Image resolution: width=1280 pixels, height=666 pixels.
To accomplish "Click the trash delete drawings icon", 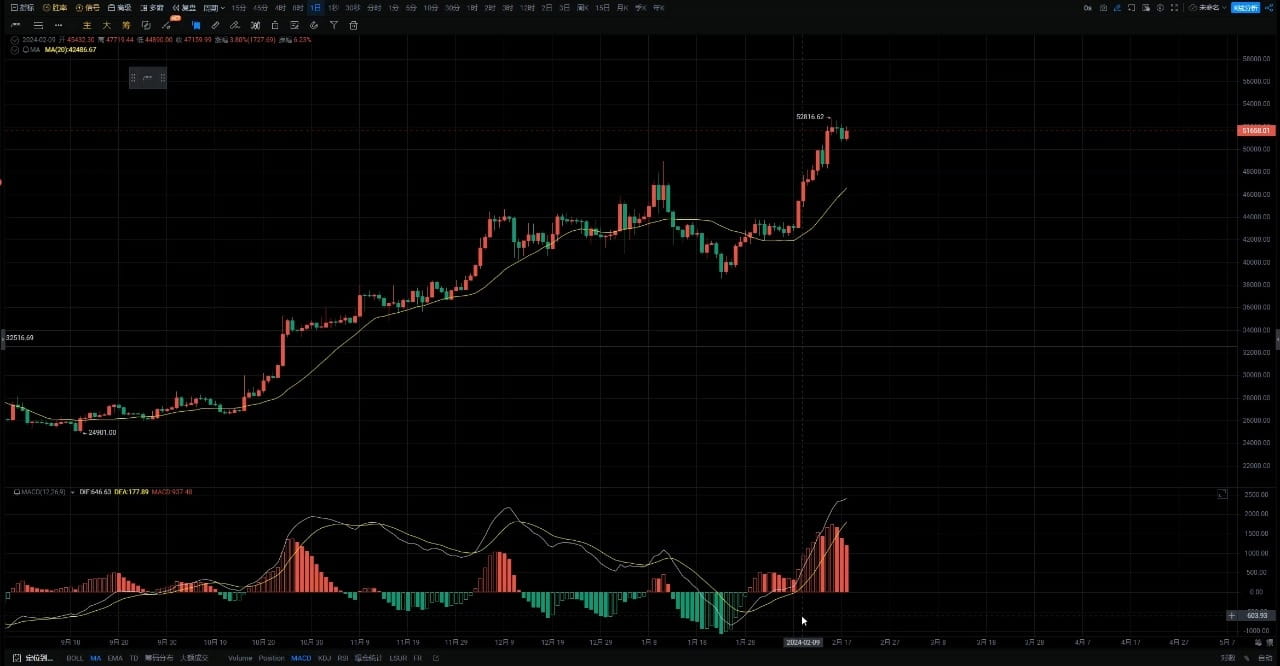I will pyautogui.click(x=353, y=25).
